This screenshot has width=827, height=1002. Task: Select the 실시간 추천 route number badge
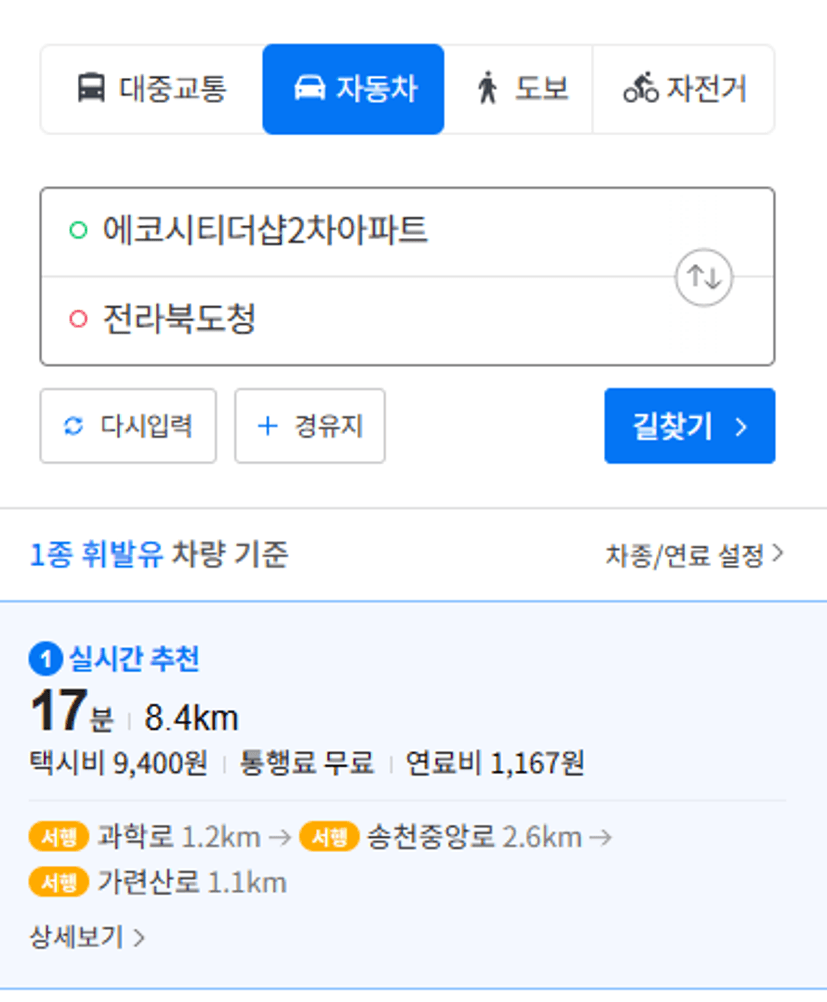click(45, 659)
